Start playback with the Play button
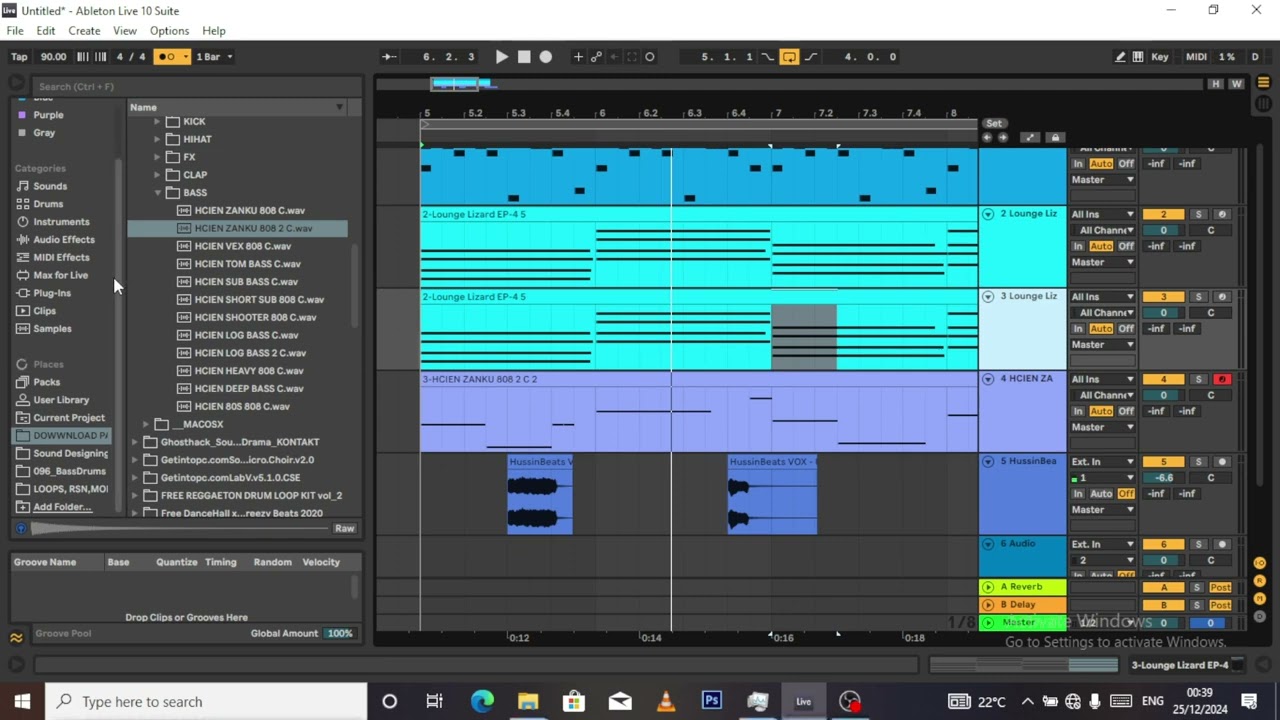This screenshot has height=720, width=1280. point(502,57)
